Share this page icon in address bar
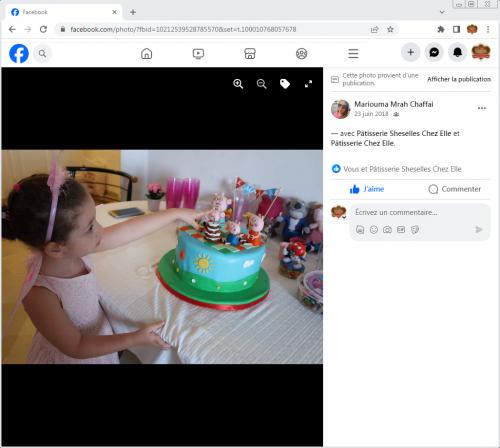 click(x=374, y=30)
